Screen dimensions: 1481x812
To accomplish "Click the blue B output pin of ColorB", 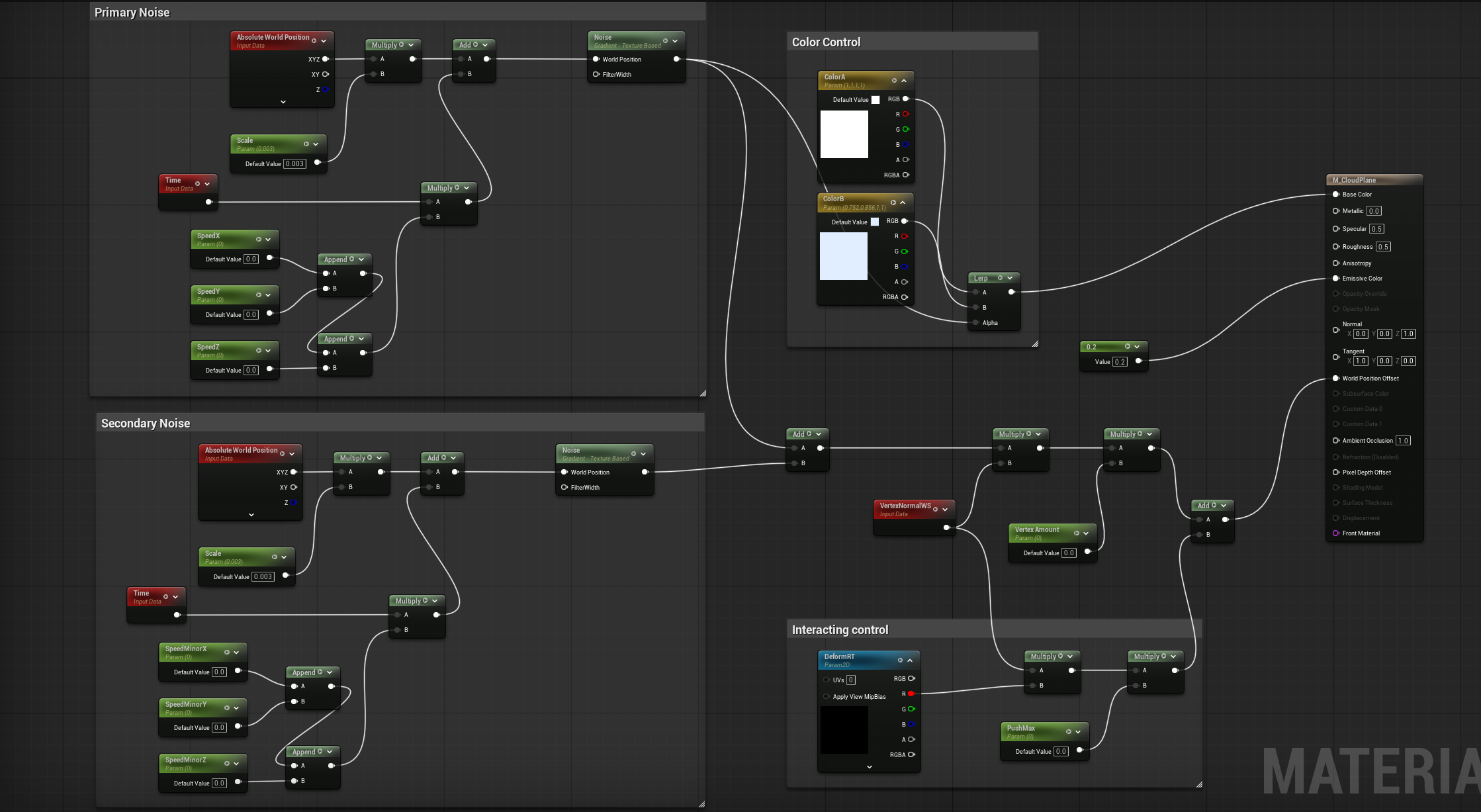I will (x=905, y=267).
